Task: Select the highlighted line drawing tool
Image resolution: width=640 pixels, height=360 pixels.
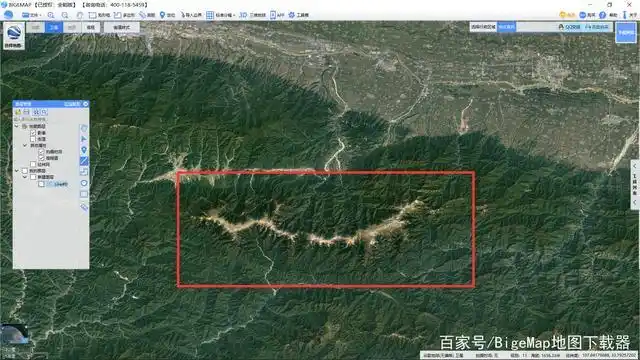Action: [84, 161]
